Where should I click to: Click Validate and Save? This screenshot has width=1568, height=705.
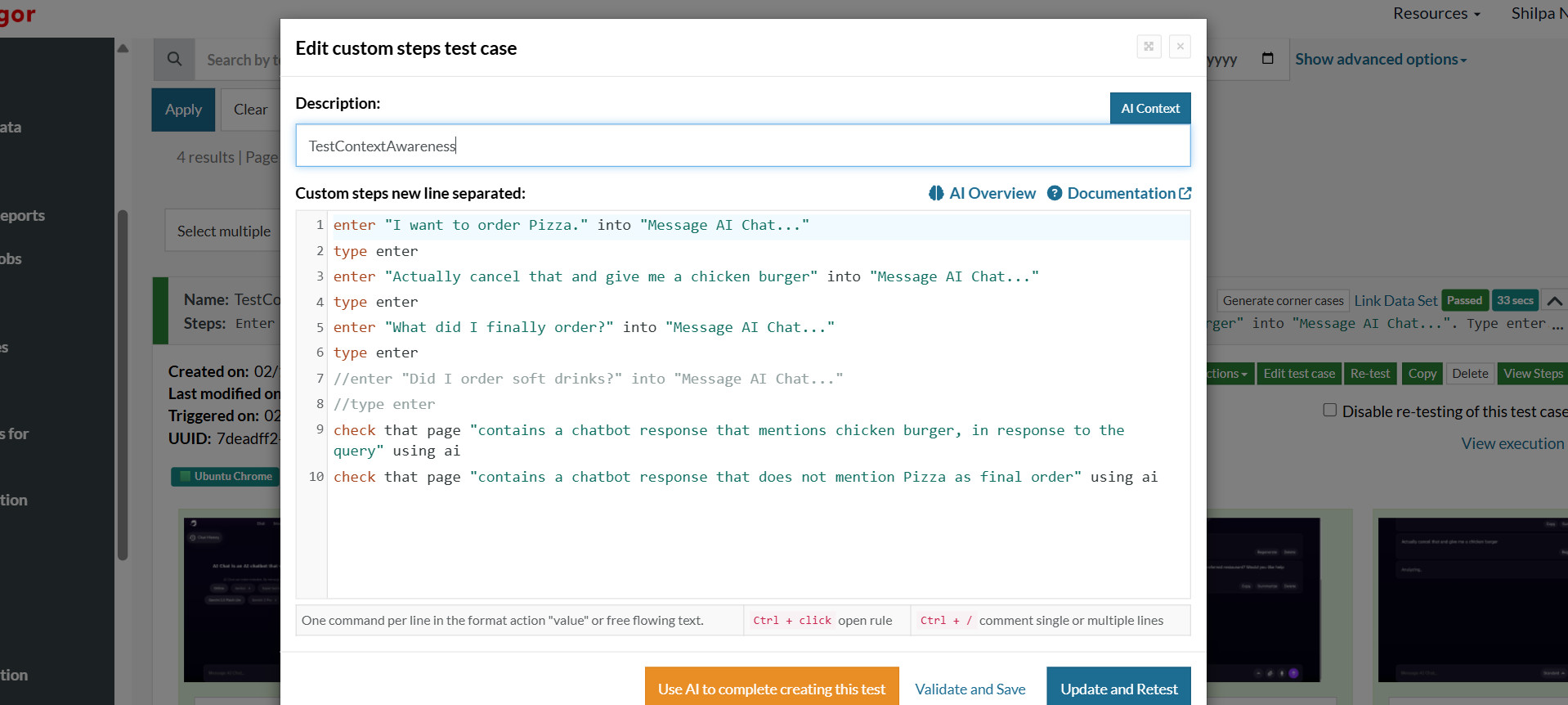pos(970,689)
